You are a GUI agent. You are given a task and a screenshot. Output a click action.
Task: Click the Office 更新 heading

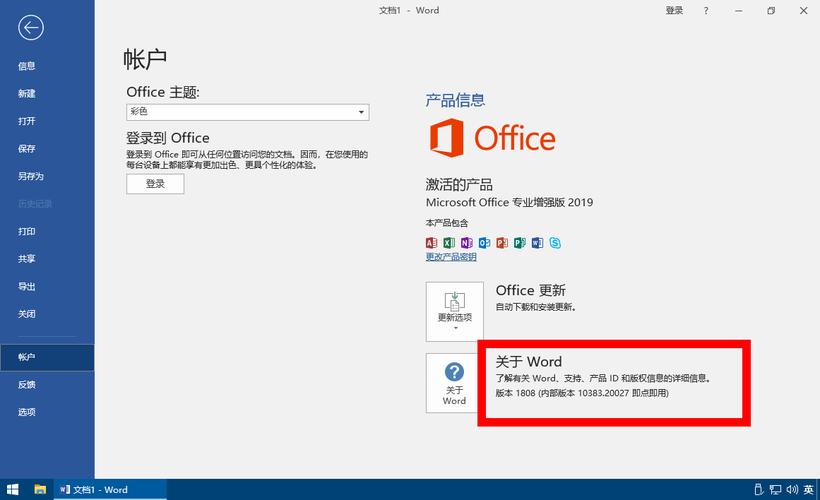tap(530, 290)
